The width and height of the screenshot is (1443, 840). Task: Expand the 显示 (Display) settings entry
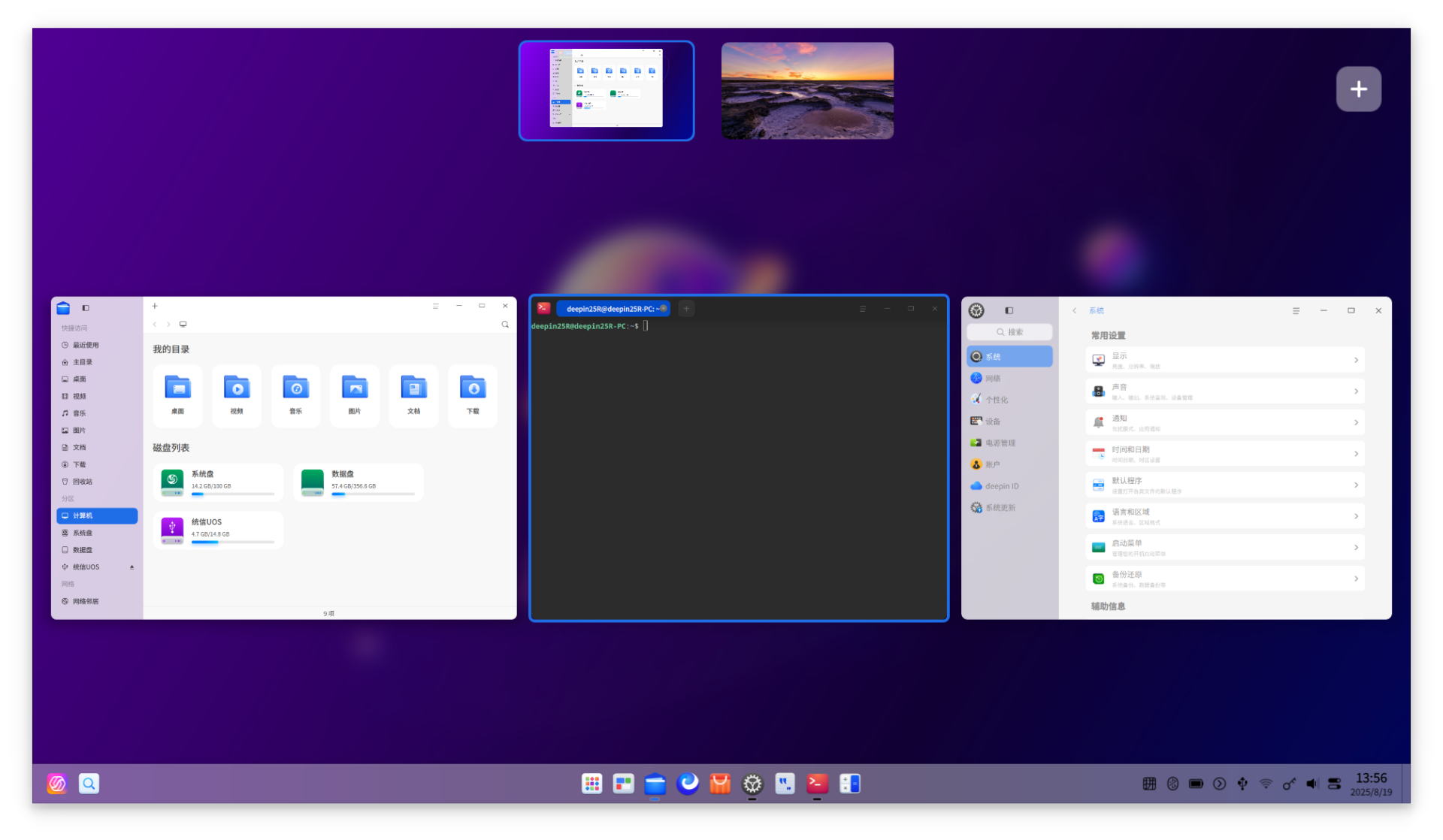(x=1224, y=360)
